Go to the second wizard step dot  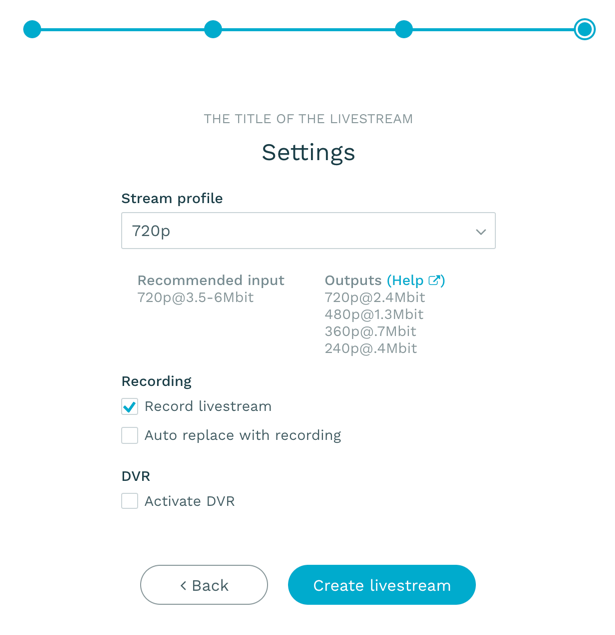tap(213, 29)
